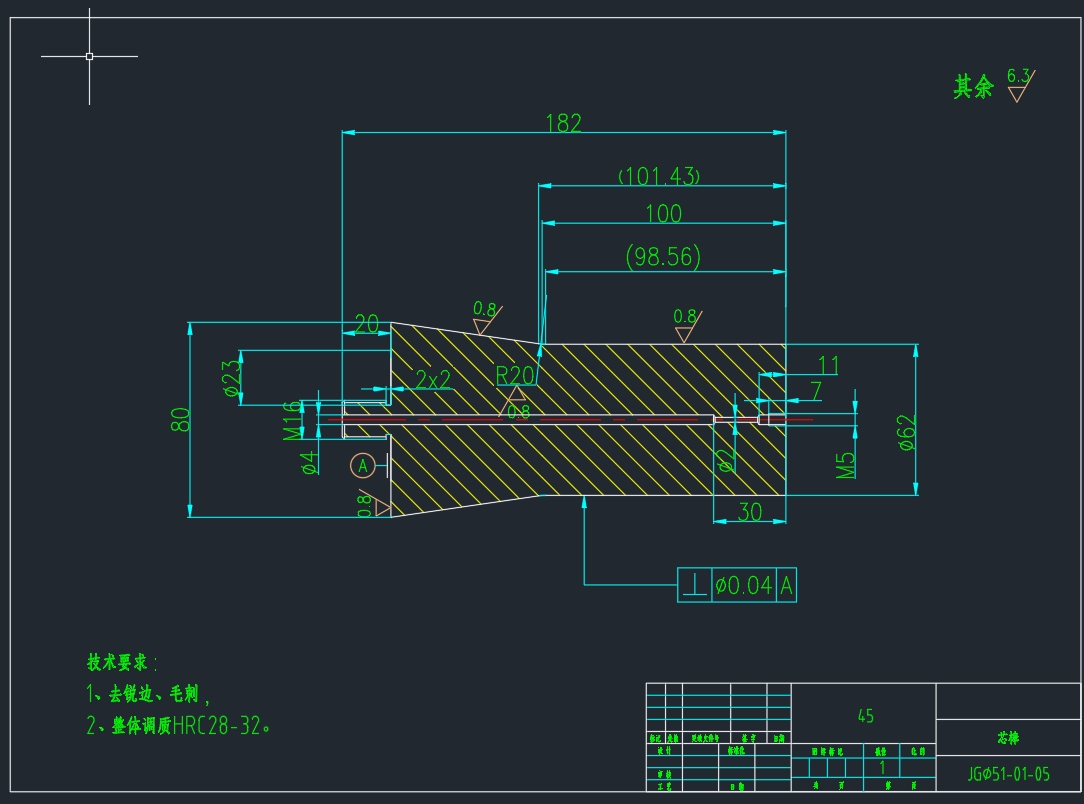Select the 0.8 roughness symbol below R20
The height and width of the screenshot is (804, 1084).
(516, 404)
